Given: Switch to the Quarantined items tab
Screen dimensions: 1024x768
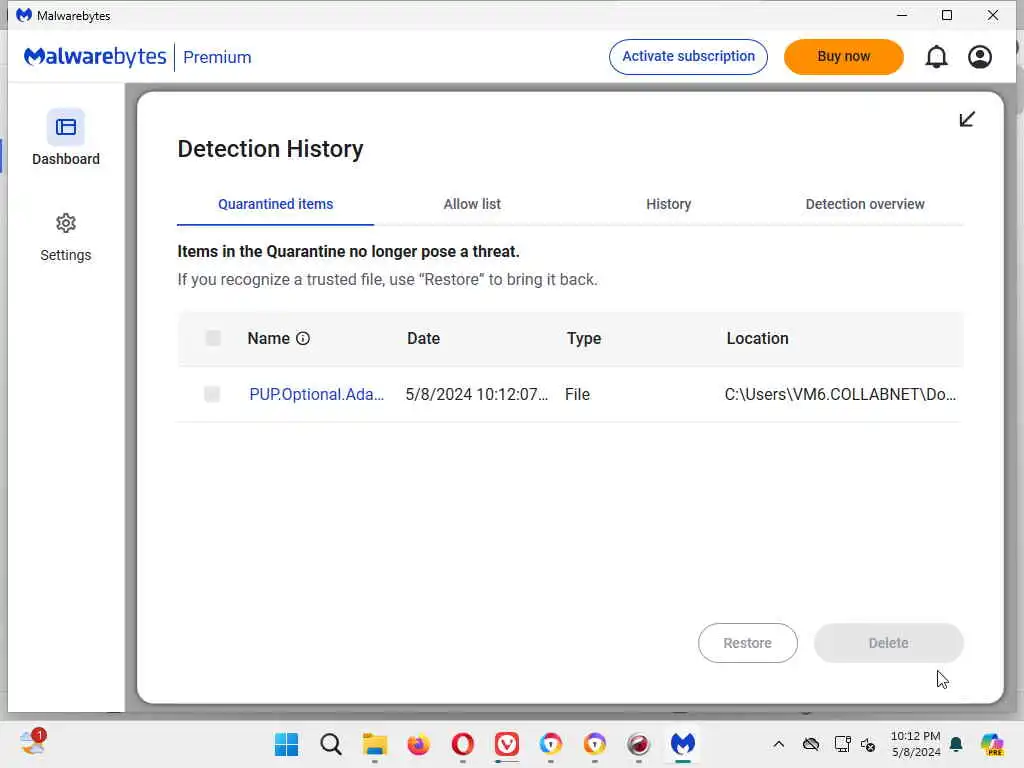Looking at the screenshot, I should (276, 204).
